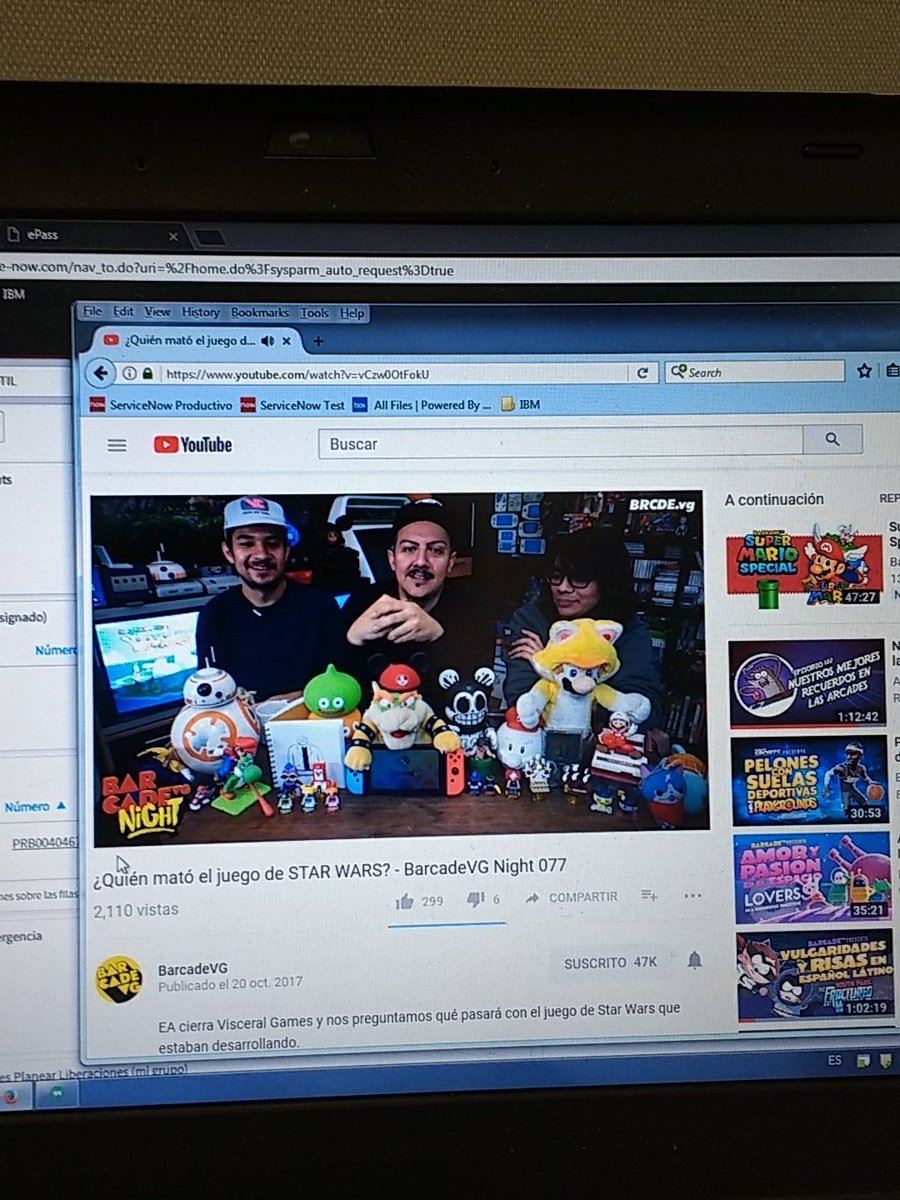
Task: Open the Help menu
Action: [x=352, y=313]
